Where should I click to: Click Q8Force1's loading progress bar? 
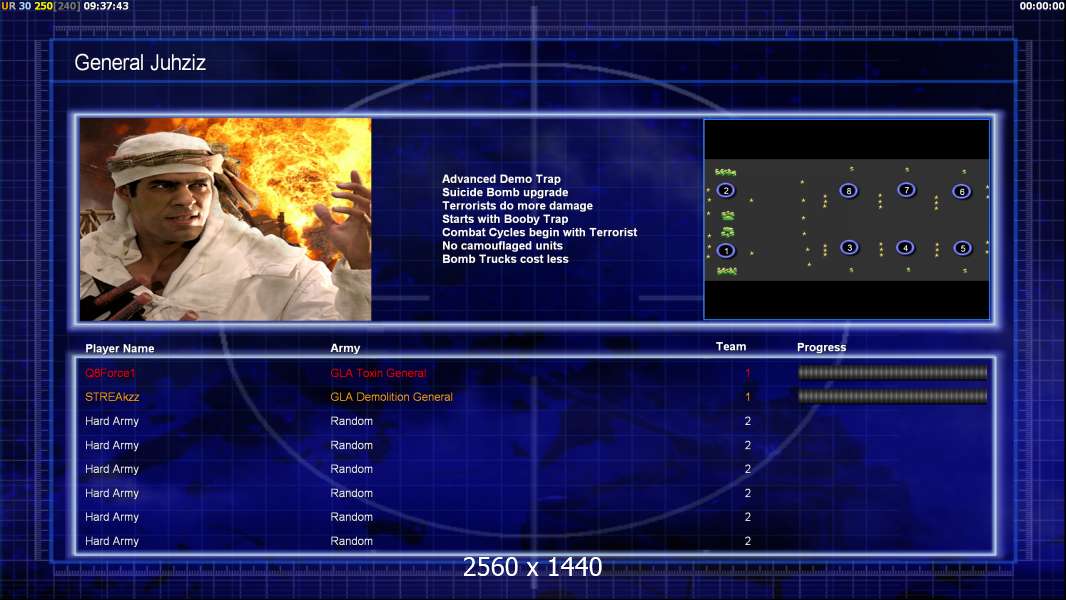point(892,373)
